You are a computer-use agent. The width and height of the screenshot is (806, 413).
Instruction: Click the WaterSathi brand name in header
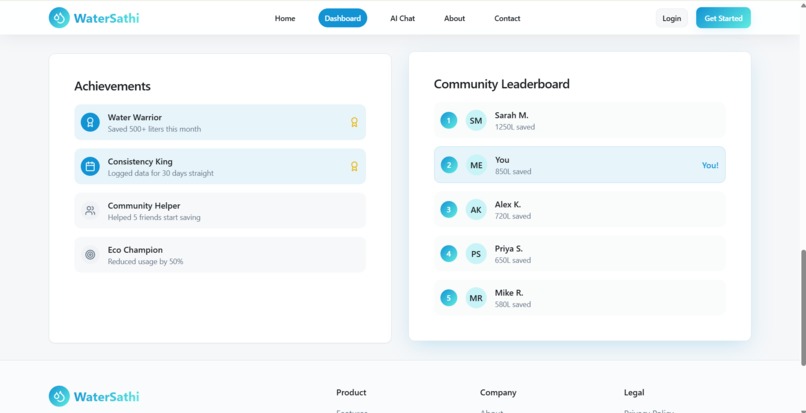pos(106,19)
